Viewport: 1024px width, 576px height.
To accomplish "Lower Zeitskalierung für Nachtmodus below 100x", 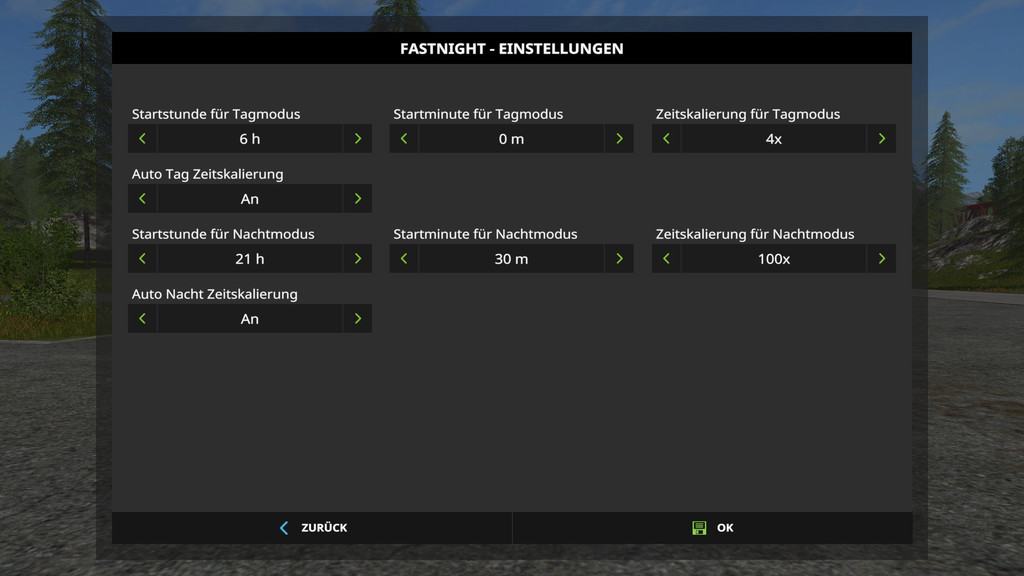I will click(x=666, y=259).
